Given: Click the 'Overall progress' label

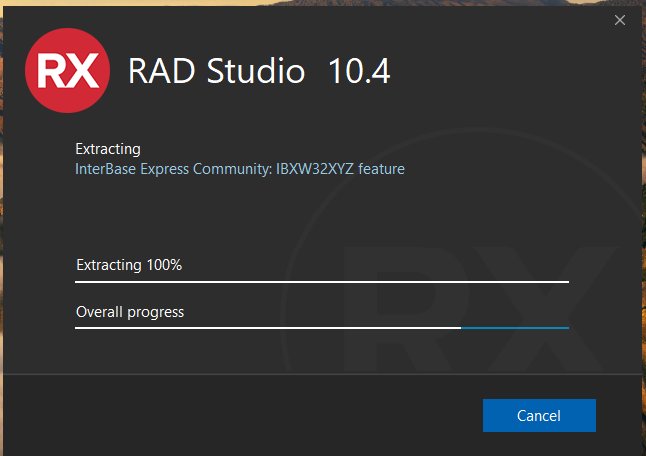Looking at the screenshot, I should click(x=130, y=312).
